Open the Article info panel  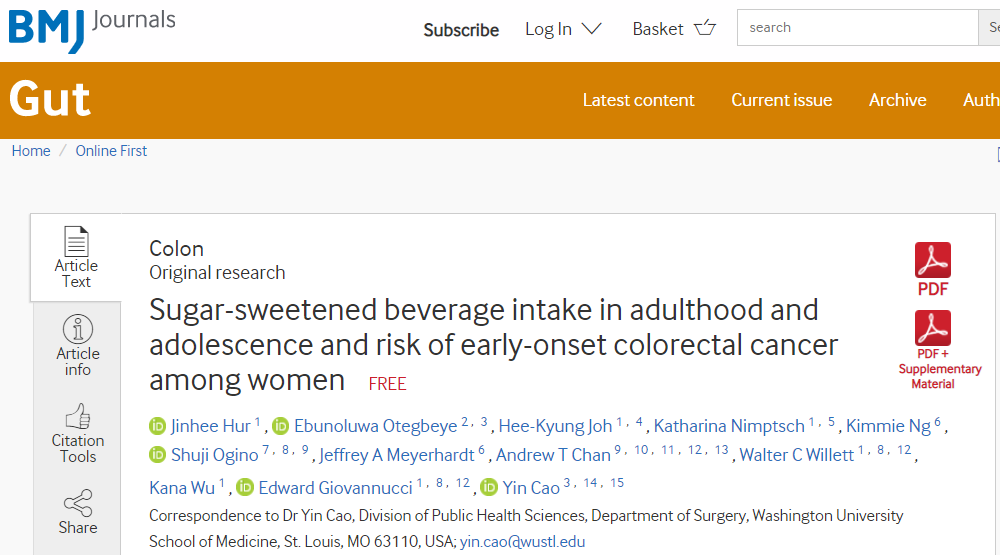pos(77,329)
